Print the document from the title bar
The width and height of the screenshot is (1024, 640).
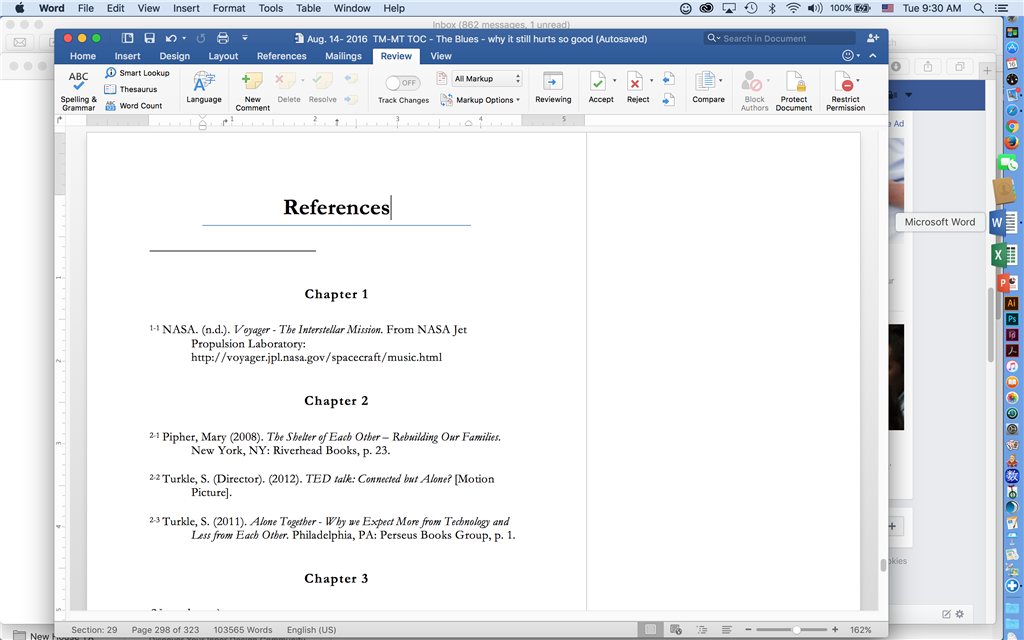click(223, 39)
